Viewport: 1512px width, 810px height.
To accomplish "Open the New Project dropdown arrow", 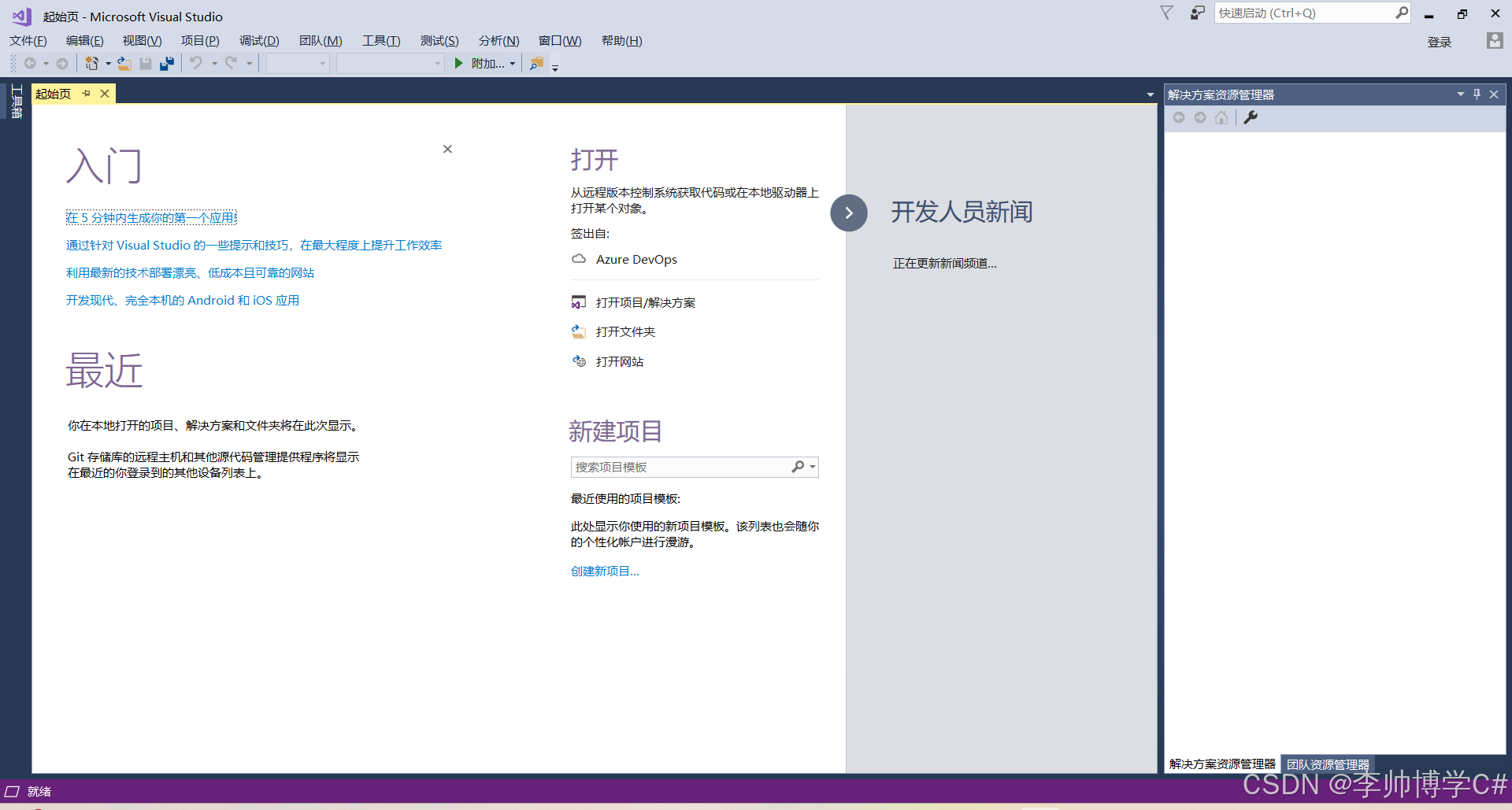I will [x=108, y=64].
